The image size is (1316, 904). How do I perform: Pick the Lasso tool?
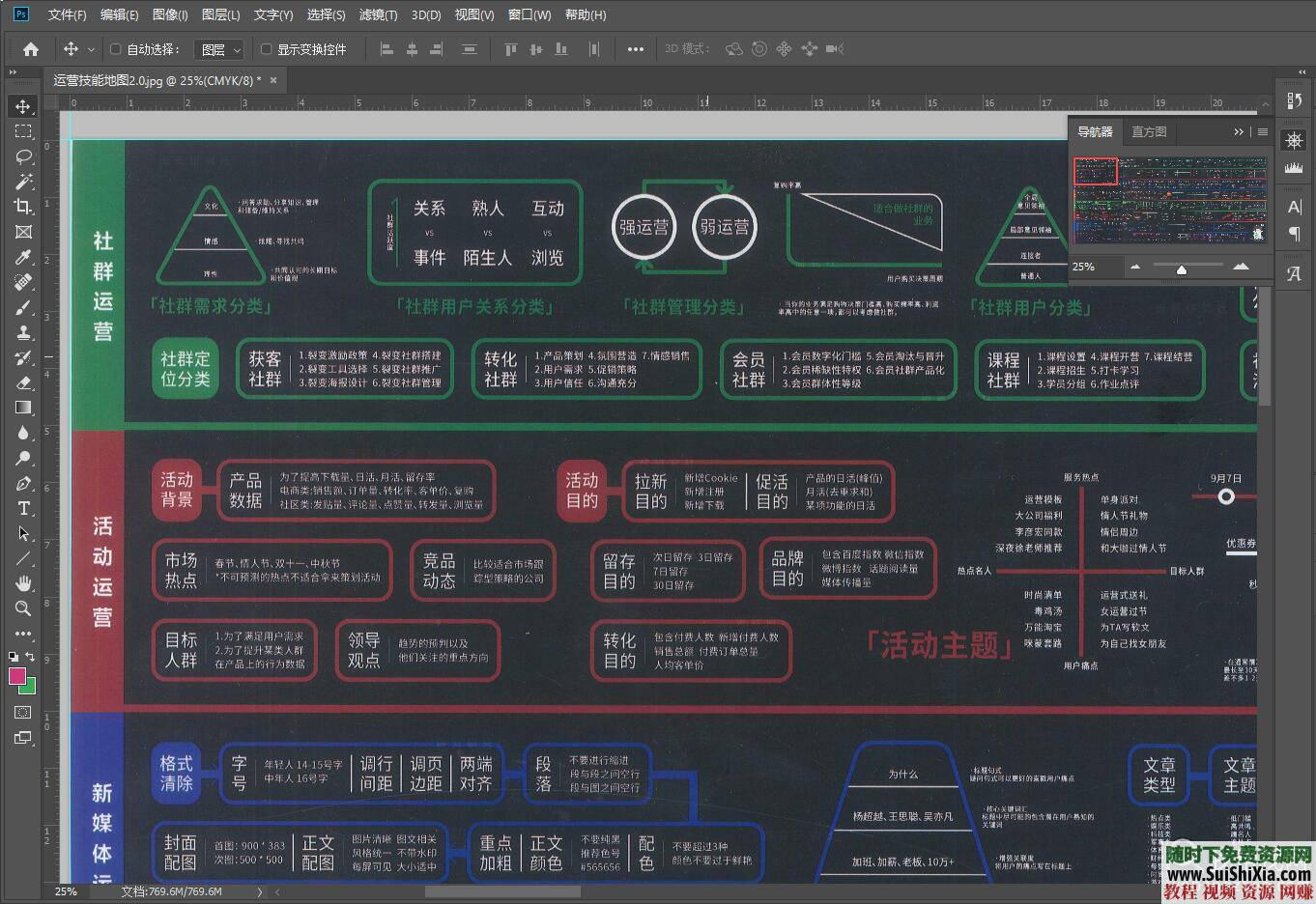[23, 156]
